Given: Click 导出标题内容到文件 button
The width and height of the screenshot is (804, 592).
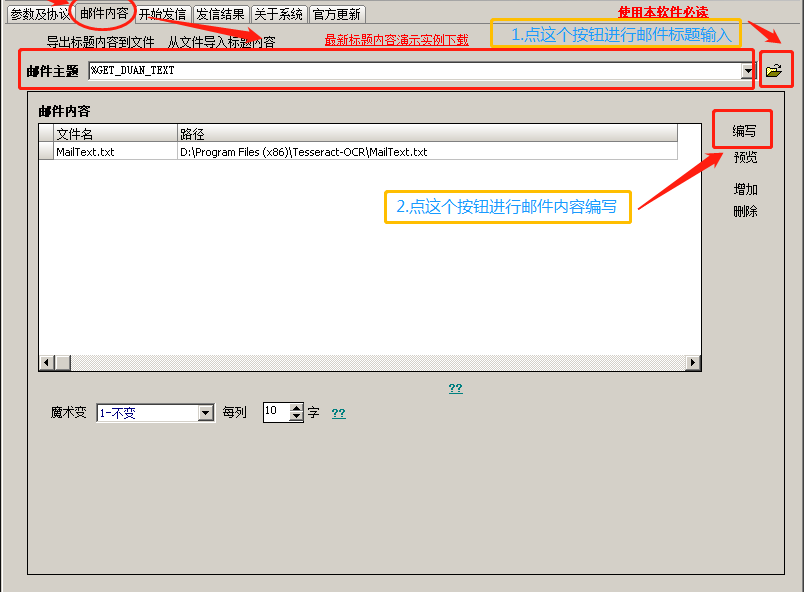Looking at the screenshot, I should click(x=100, y=42).
